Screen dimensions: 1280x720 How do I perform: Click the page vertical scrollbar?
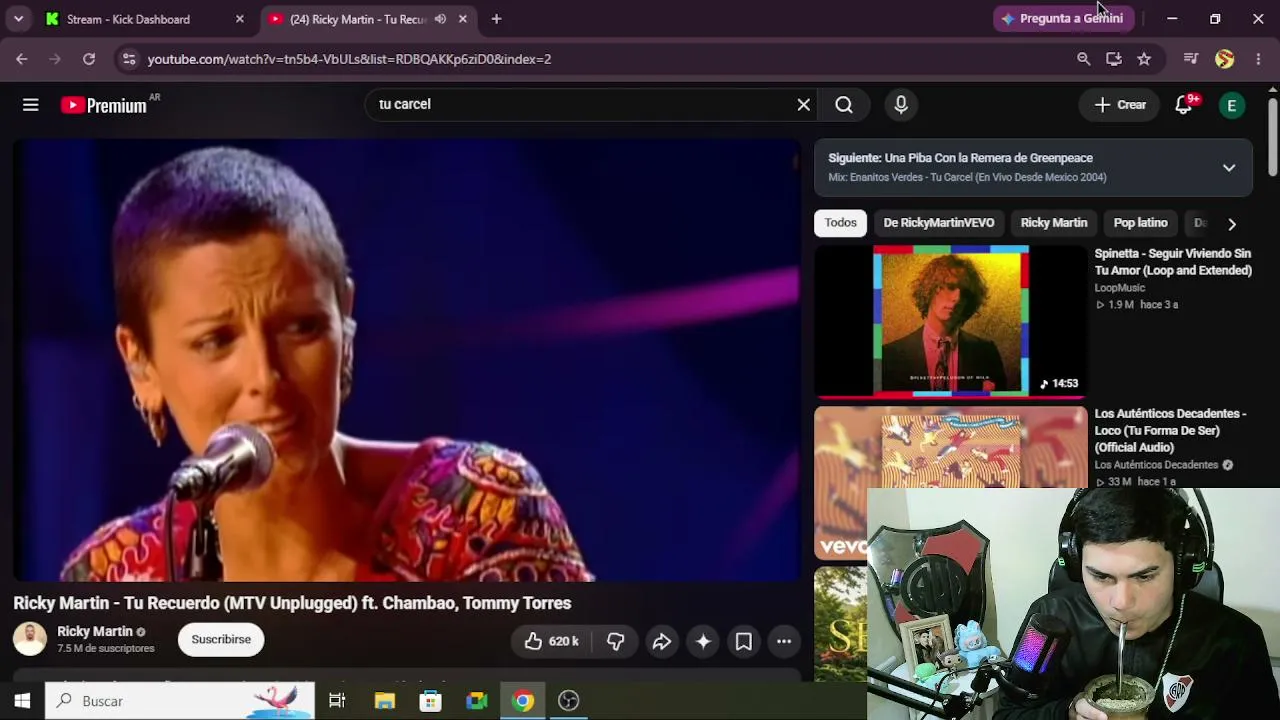[1272, 135]
